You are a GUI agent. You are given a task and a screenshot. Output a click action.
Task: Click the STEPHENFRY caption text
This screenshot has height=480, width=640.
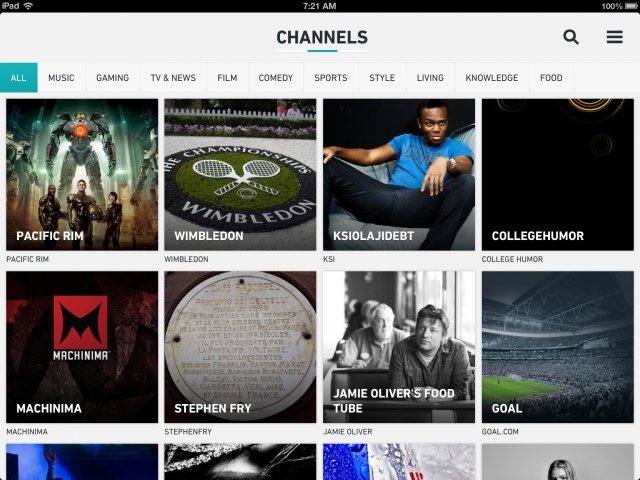point(188,431)
